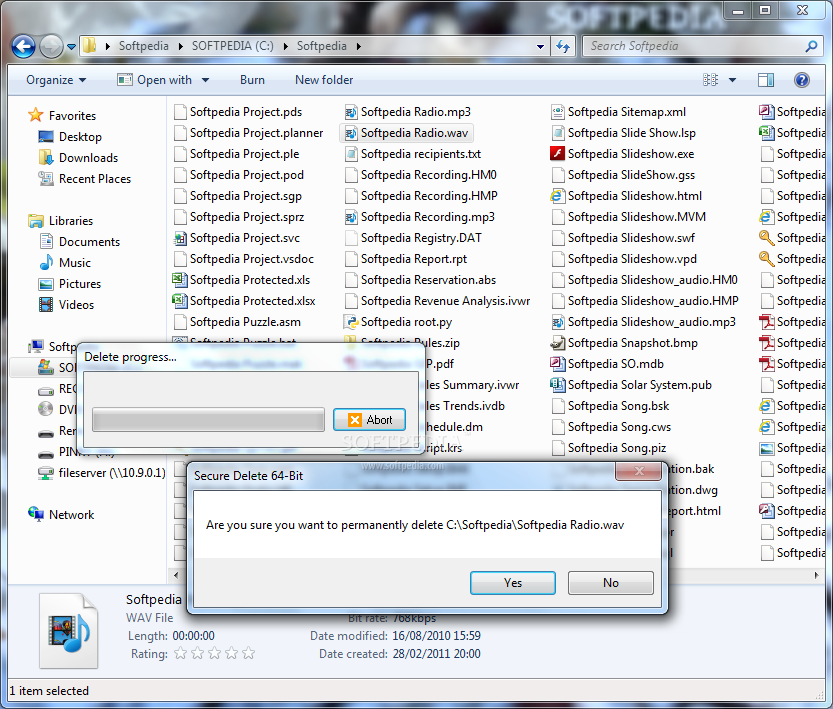The height and width of the screenshot is (709, 833).
Task: Click the Delete progress bar
Action: click(x=208, y=420)
